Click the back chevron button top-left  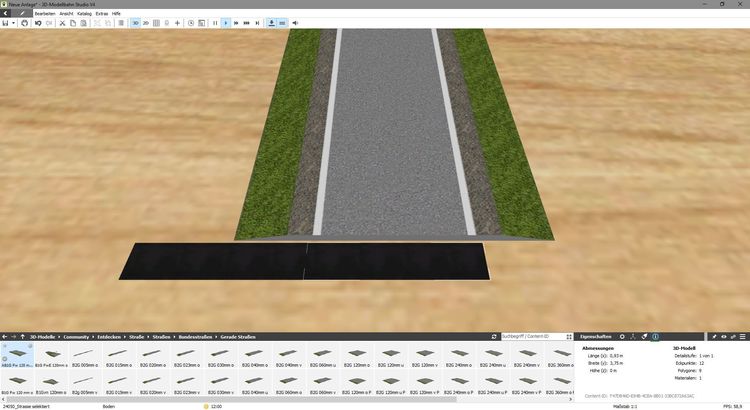5,13
